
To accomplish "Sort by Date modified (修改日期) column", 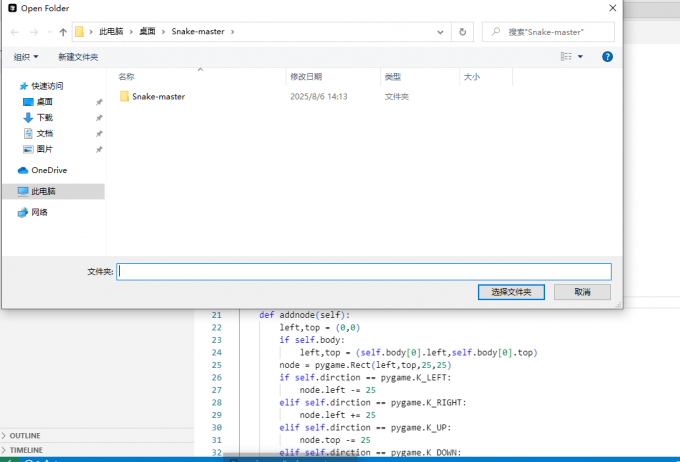I will [x=306, y=76].
